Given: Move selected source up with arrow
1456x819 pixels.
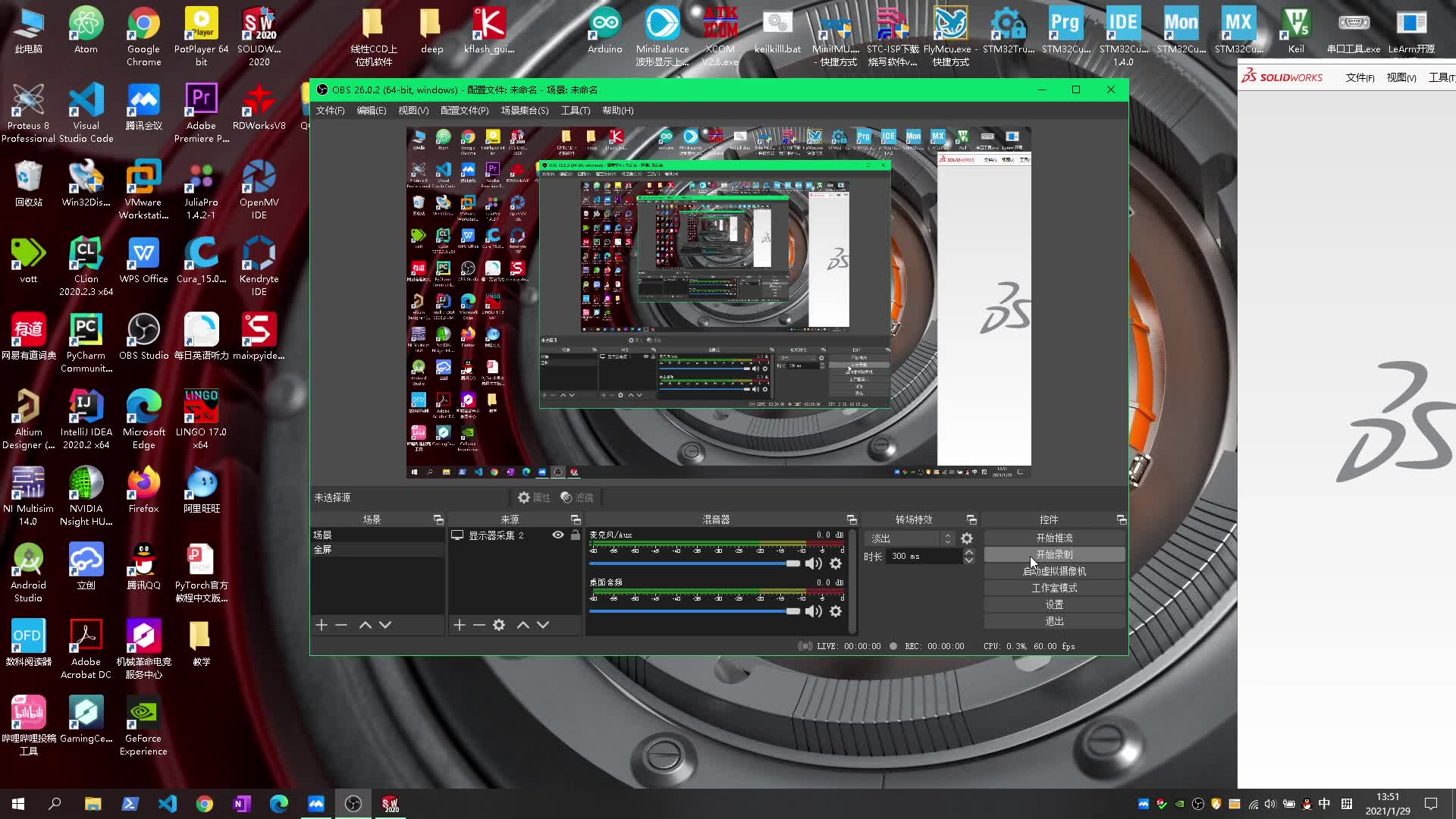Looking at the screenshot, I should coord(523,625).
